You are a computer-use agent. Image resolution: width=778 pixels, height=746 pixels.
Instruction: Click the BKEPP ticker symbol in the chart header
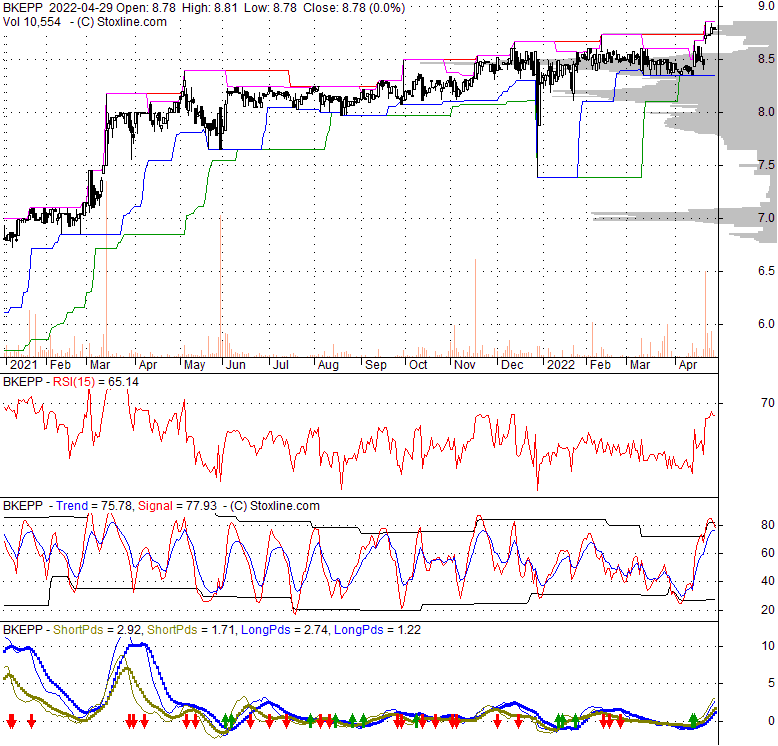click(x=23, y=8)
